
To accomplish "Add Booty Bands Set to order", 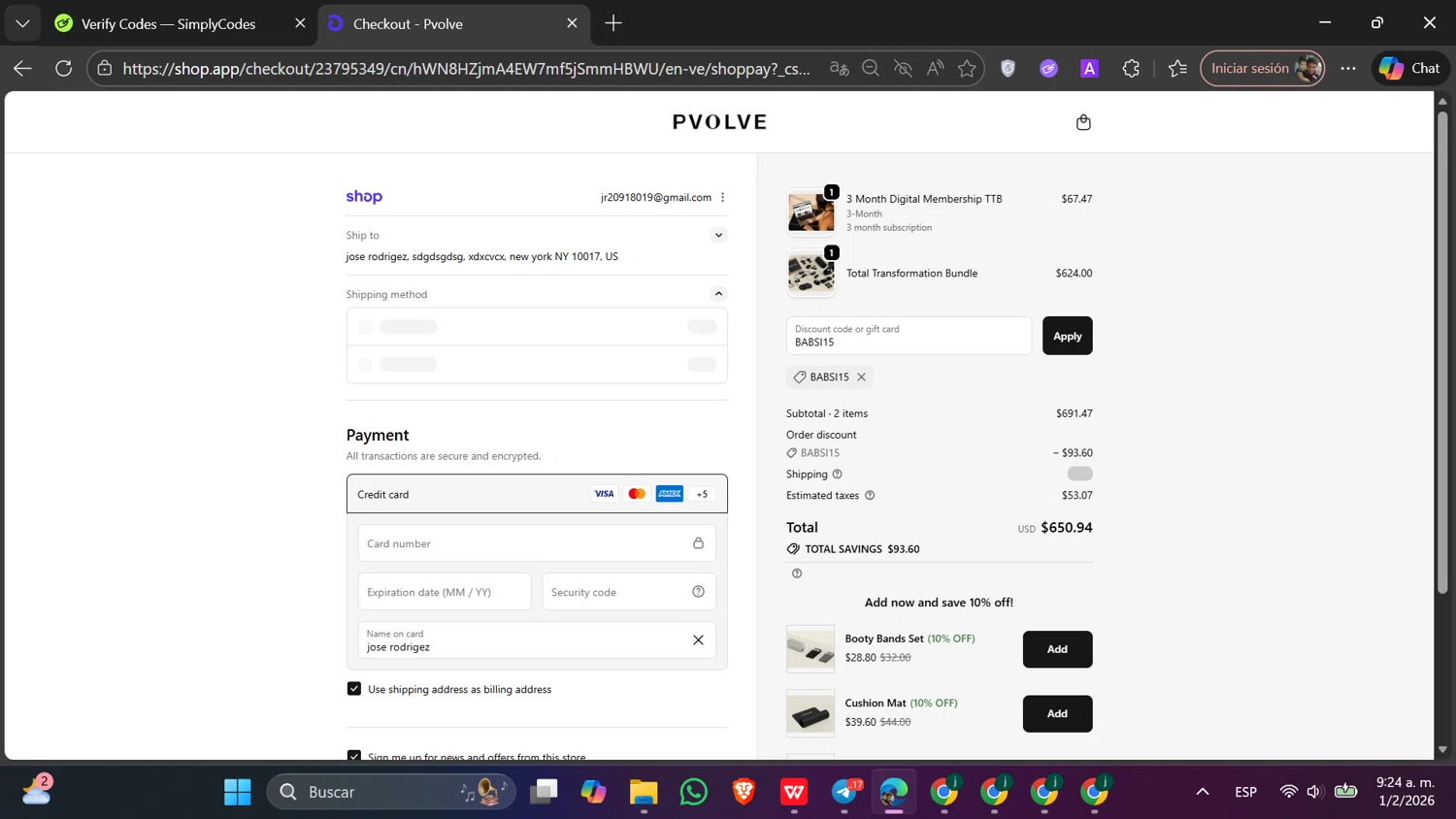I will 1057,649.
